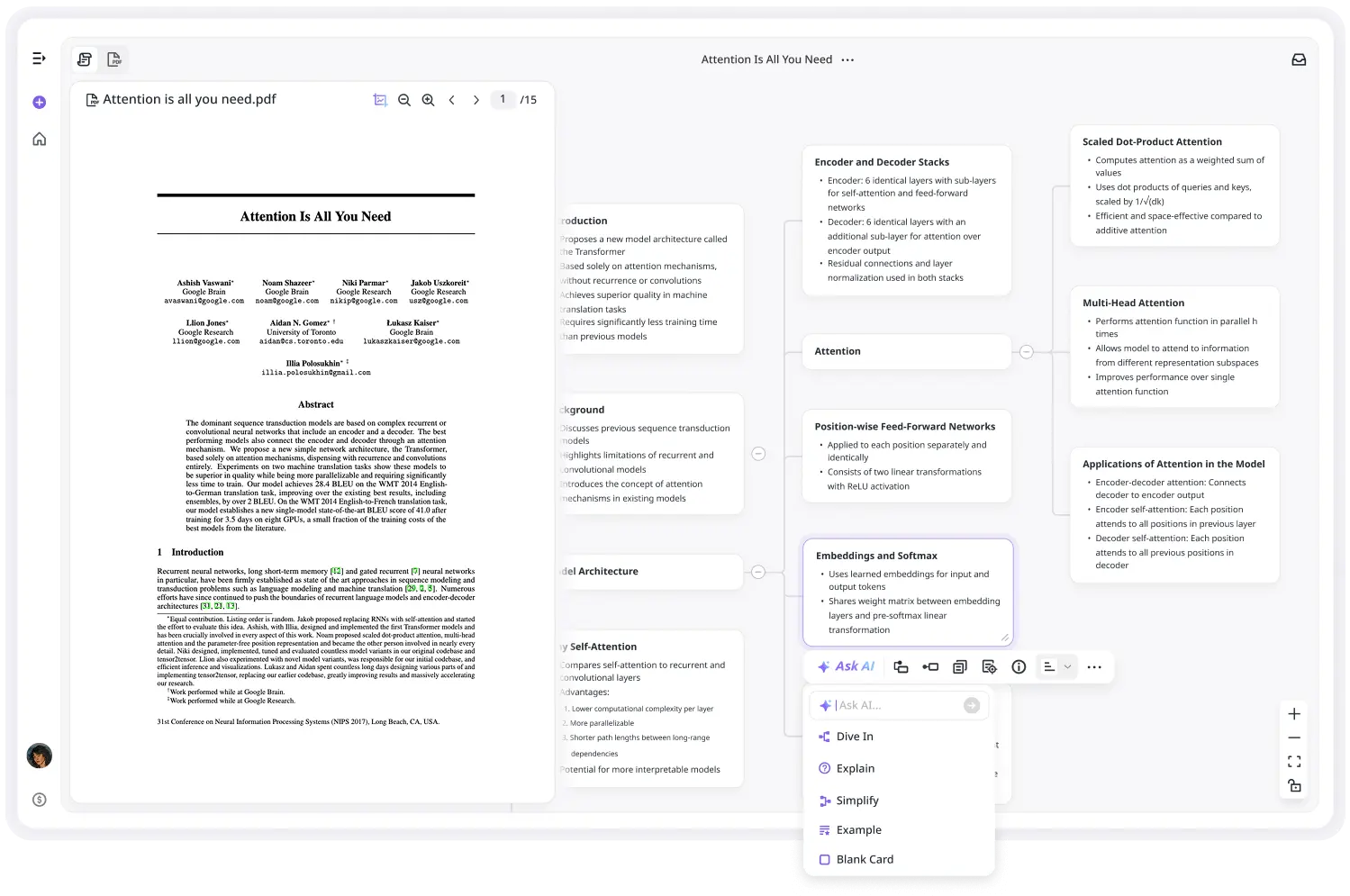
Task: Click the PDF area capture tool
Action: click(380, 100)
